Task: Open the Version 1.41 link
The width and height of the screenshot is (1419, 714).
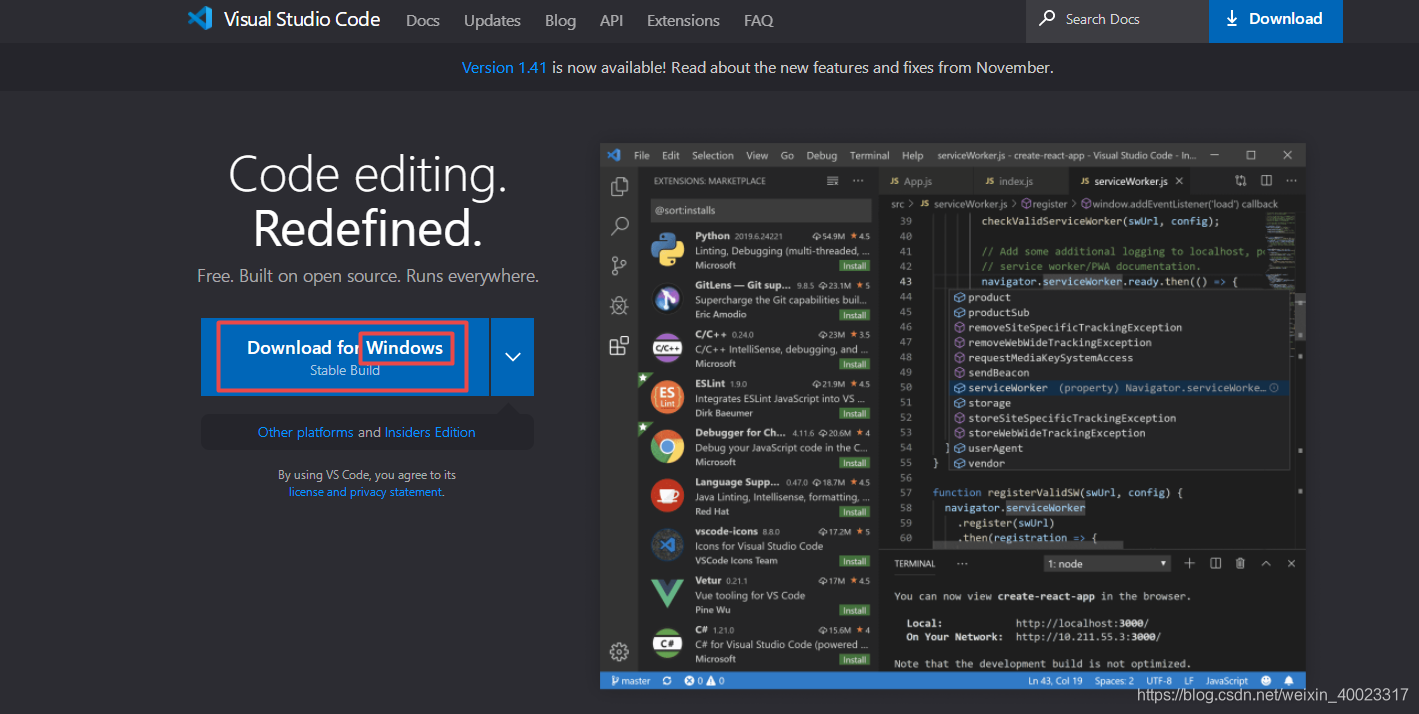Action: coord(504,68)
